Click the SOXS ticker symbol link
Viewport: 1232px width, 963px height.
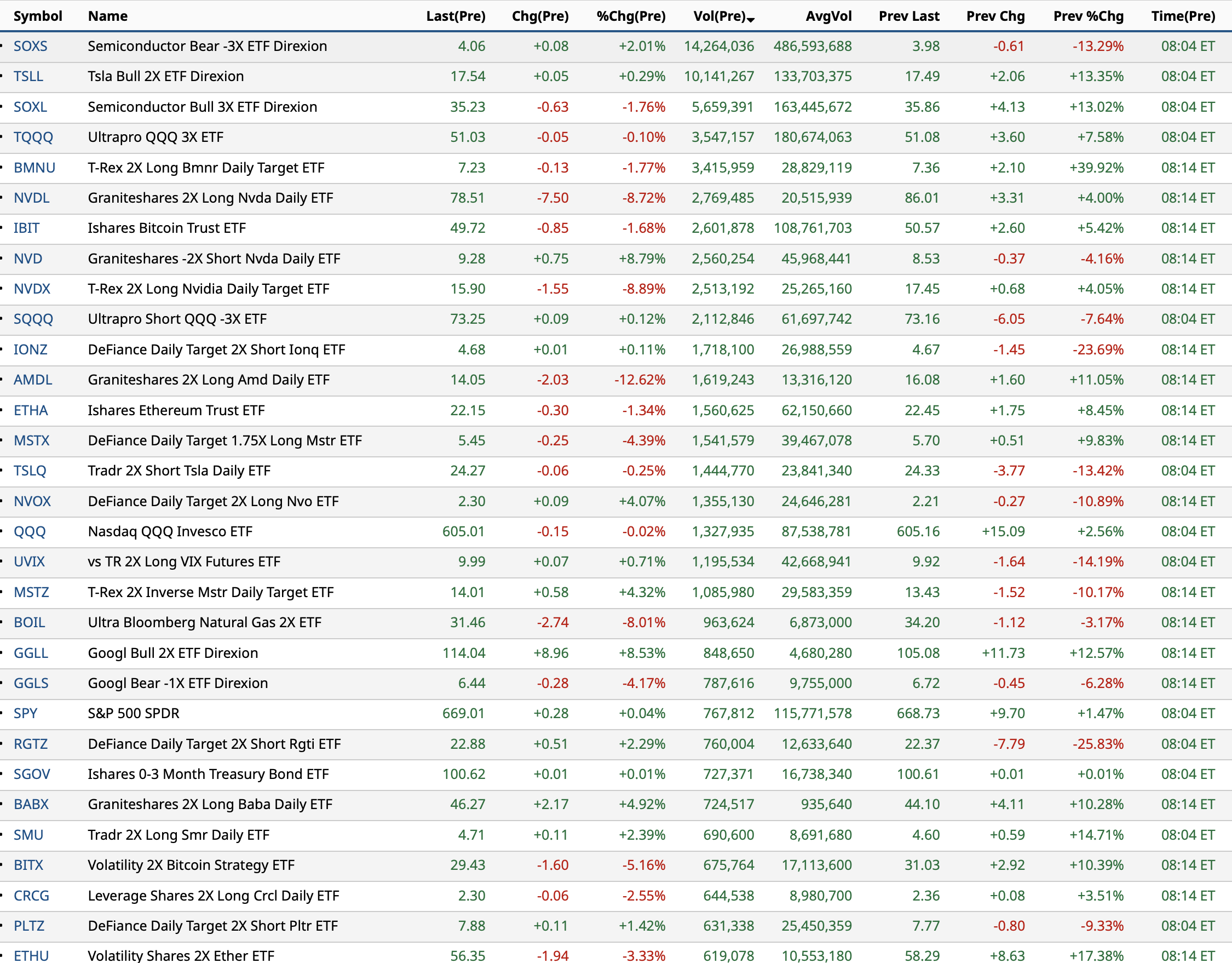(x=31, y=46)
